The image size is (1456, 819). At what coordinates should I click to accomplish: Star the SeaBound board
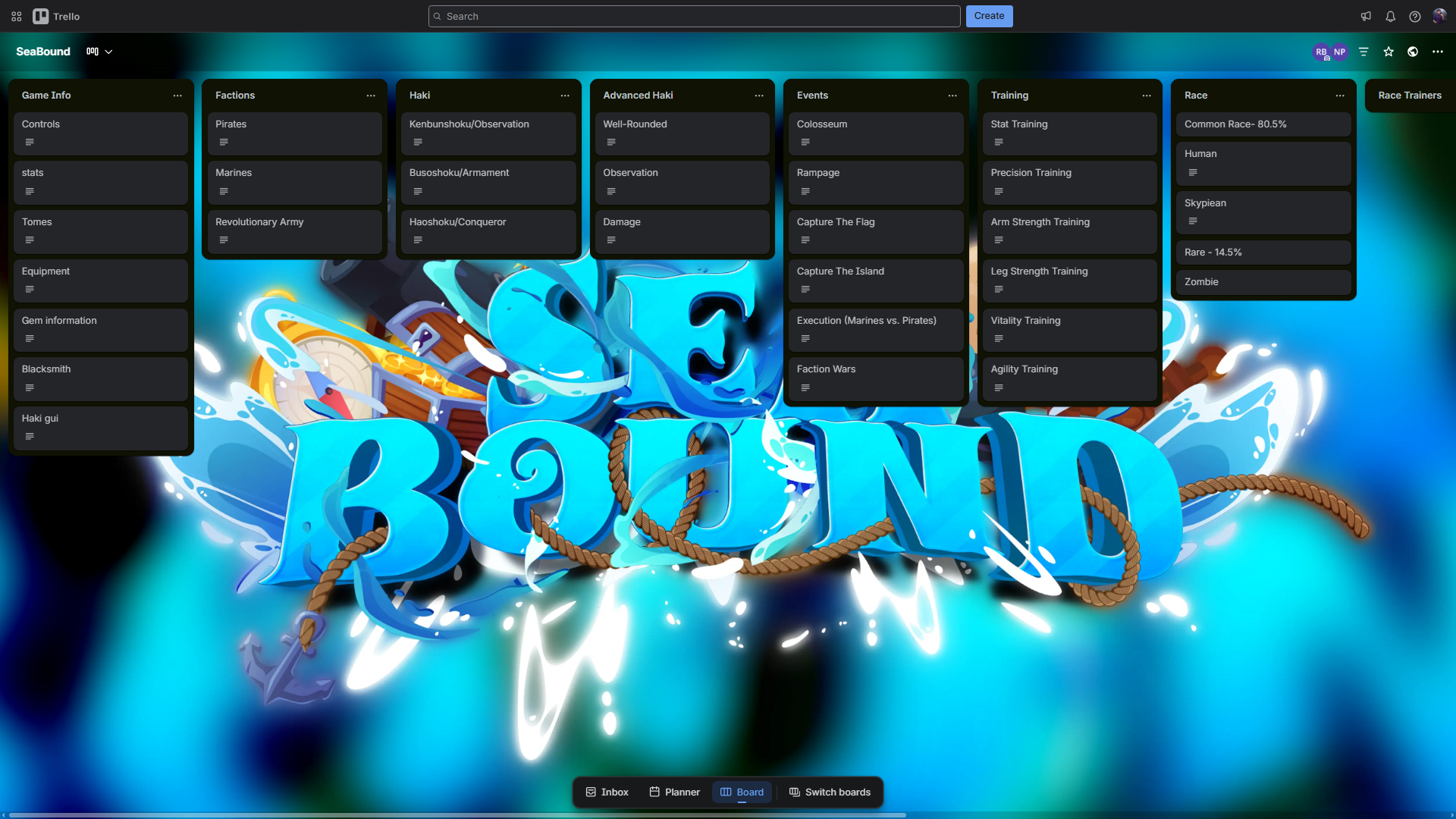point(1389,52)
